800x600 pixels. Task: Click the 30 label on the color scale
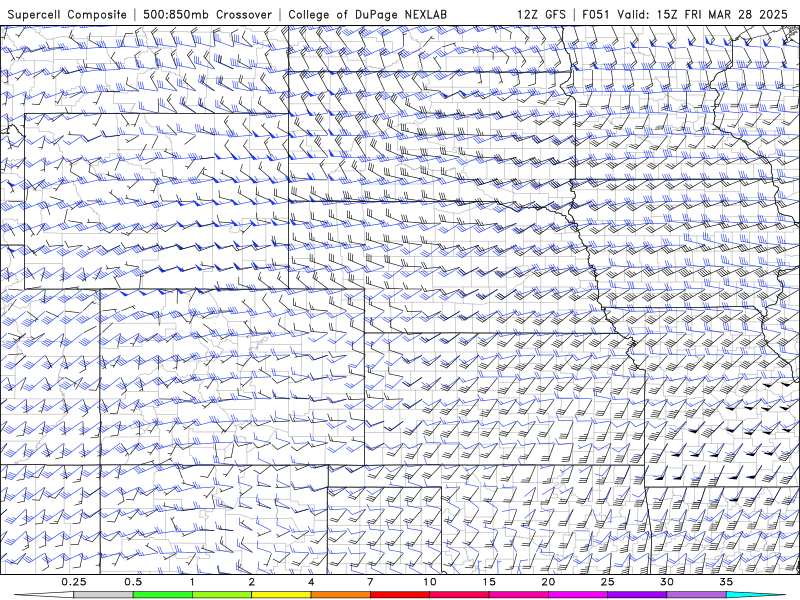point(666,582)
